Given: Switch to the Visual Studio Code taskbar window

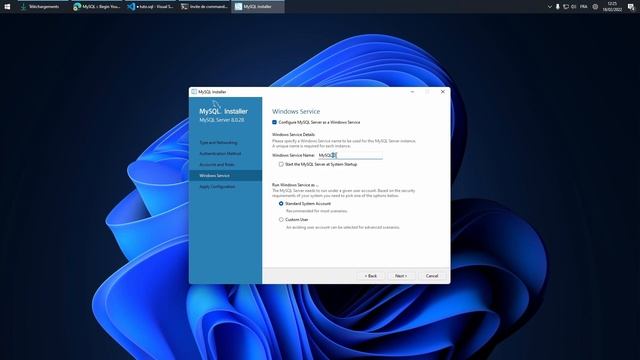Looking at the screenshot, I should coord(151,7).
